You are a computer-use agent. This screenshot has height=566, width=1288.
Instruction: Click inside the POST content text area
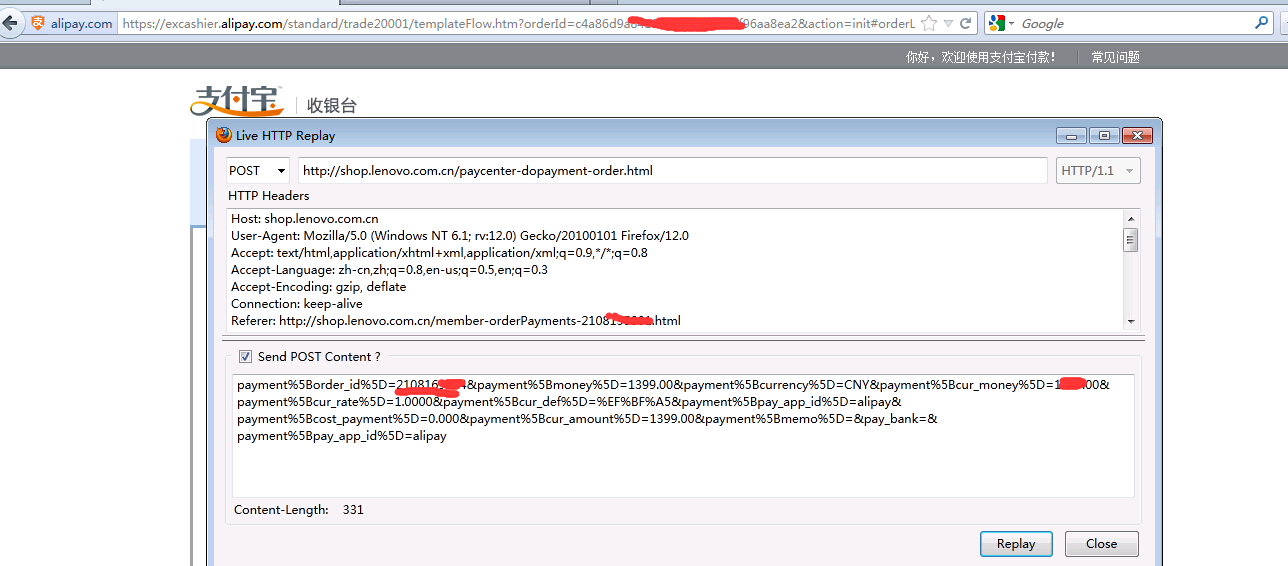click(x=683, y=435)
